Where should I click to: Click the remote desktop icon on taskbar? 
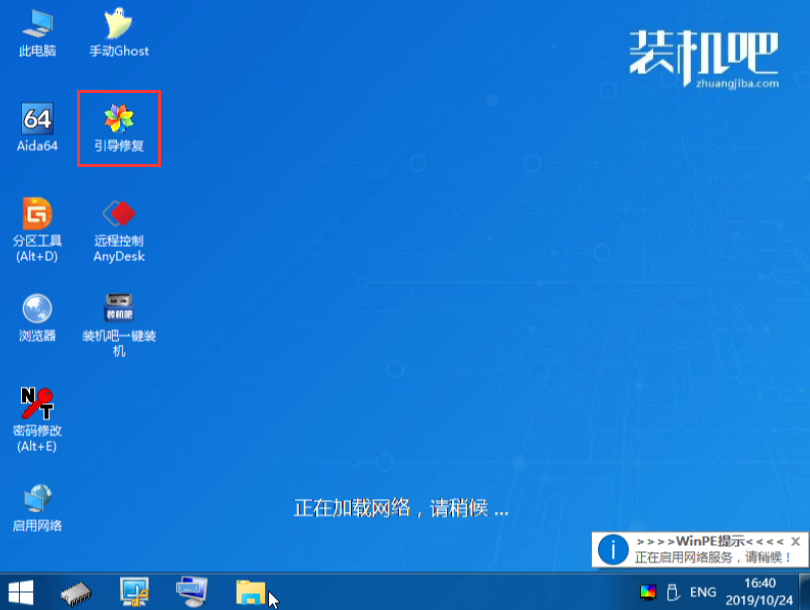pos(191,594)
